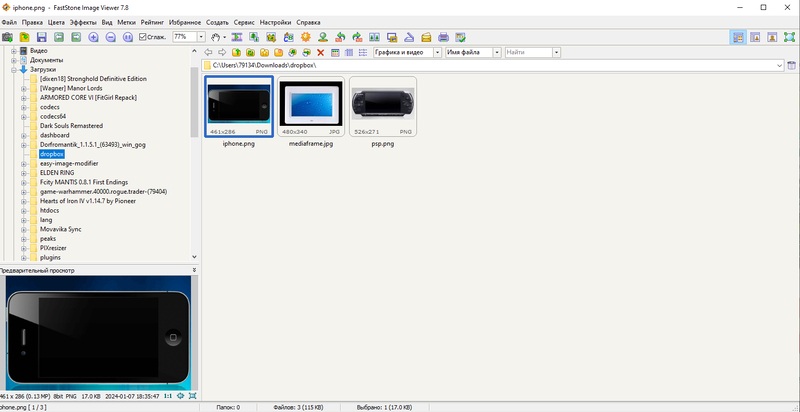Go back with the left arrow icon
This screenshot has width=800, height=412.
click(207, 52)
